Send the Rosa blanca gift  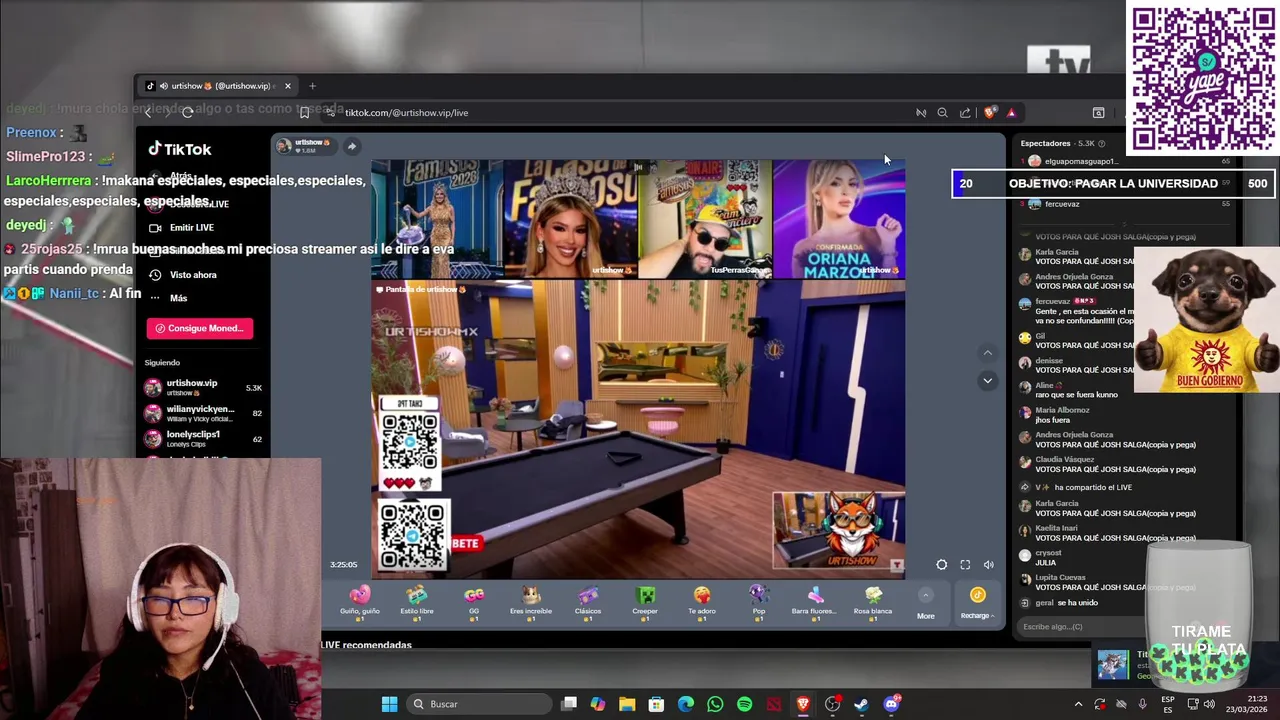click(873, 602)
